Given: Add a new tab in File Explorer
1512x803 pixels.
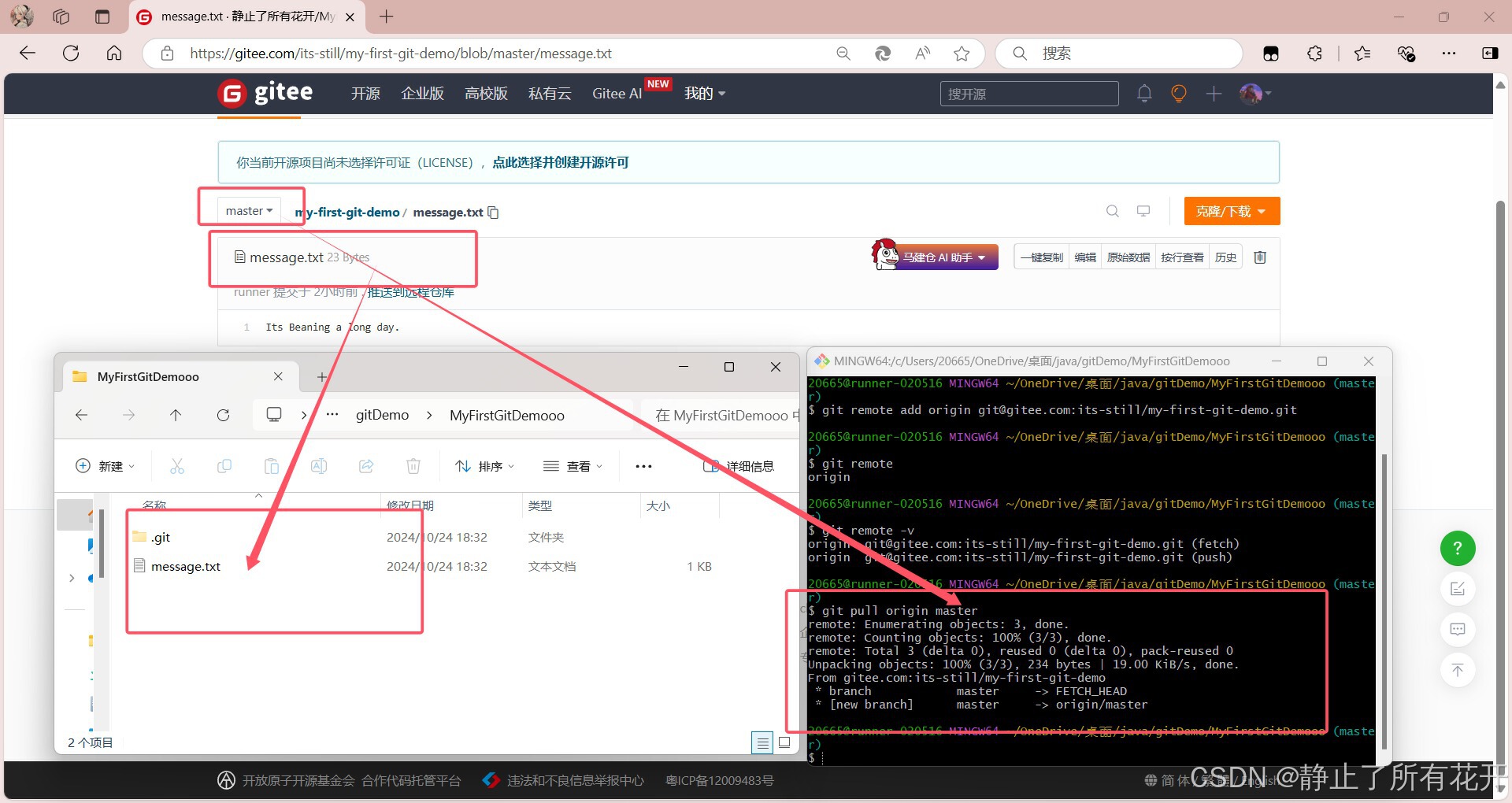Looking at the screenshot, I should coord(322,376).
